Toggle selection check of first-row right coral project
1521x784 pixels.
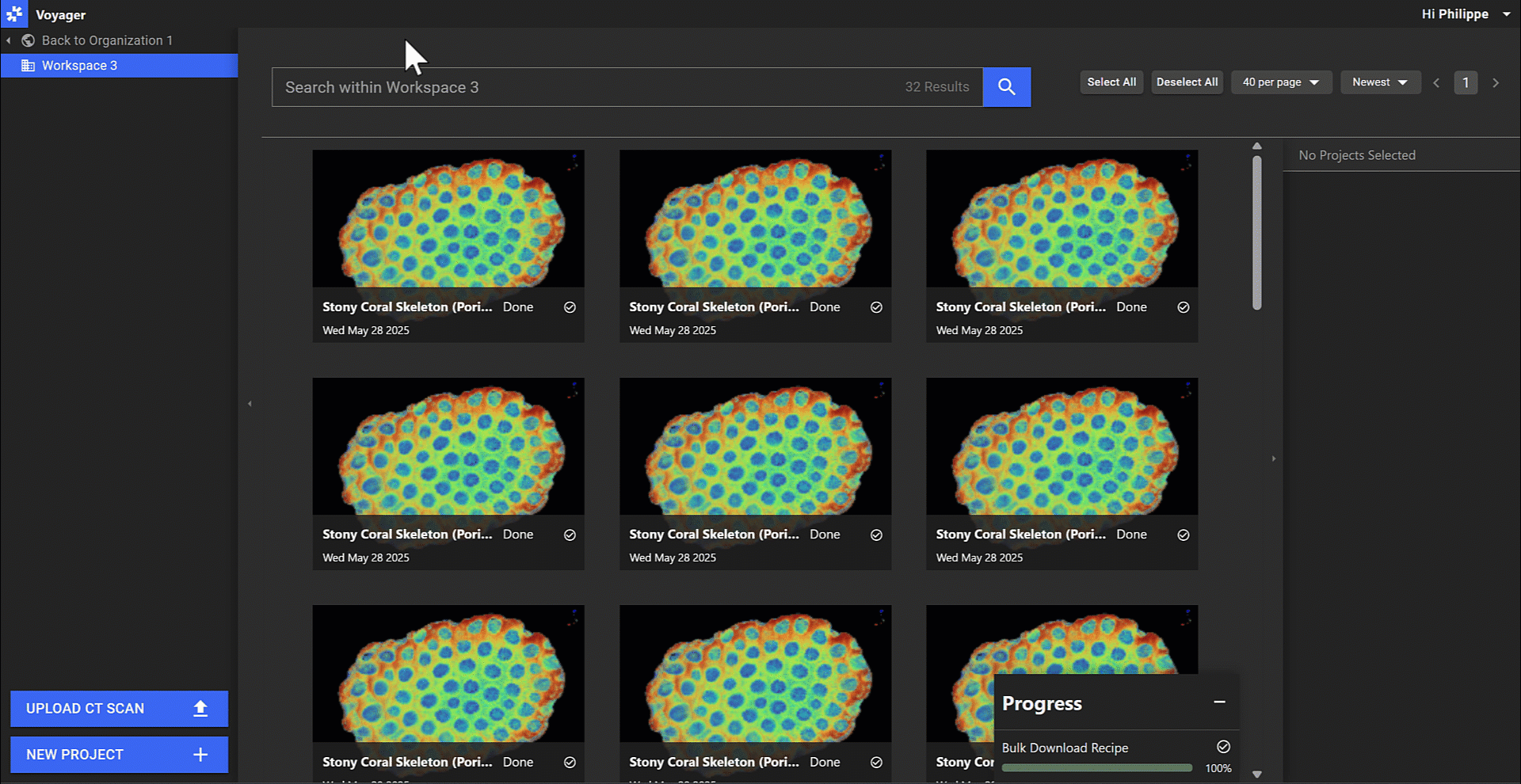[1183, 307]
